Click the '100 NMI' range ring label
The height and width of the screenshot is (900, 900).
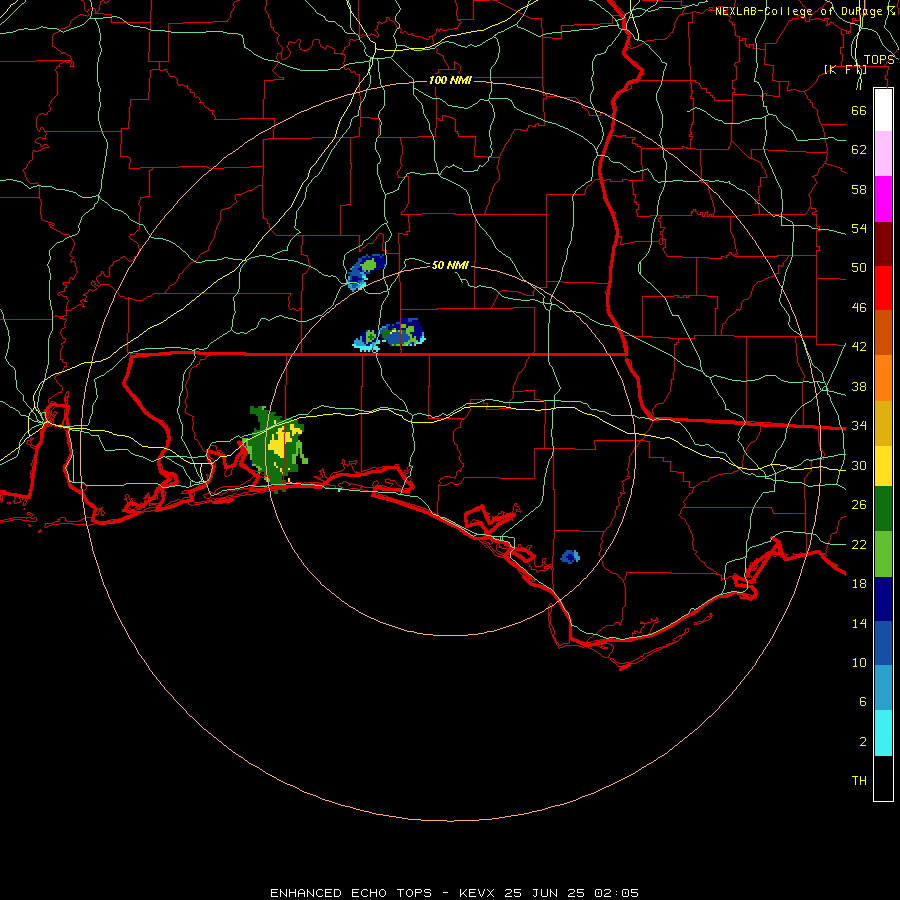coord(450,80)
